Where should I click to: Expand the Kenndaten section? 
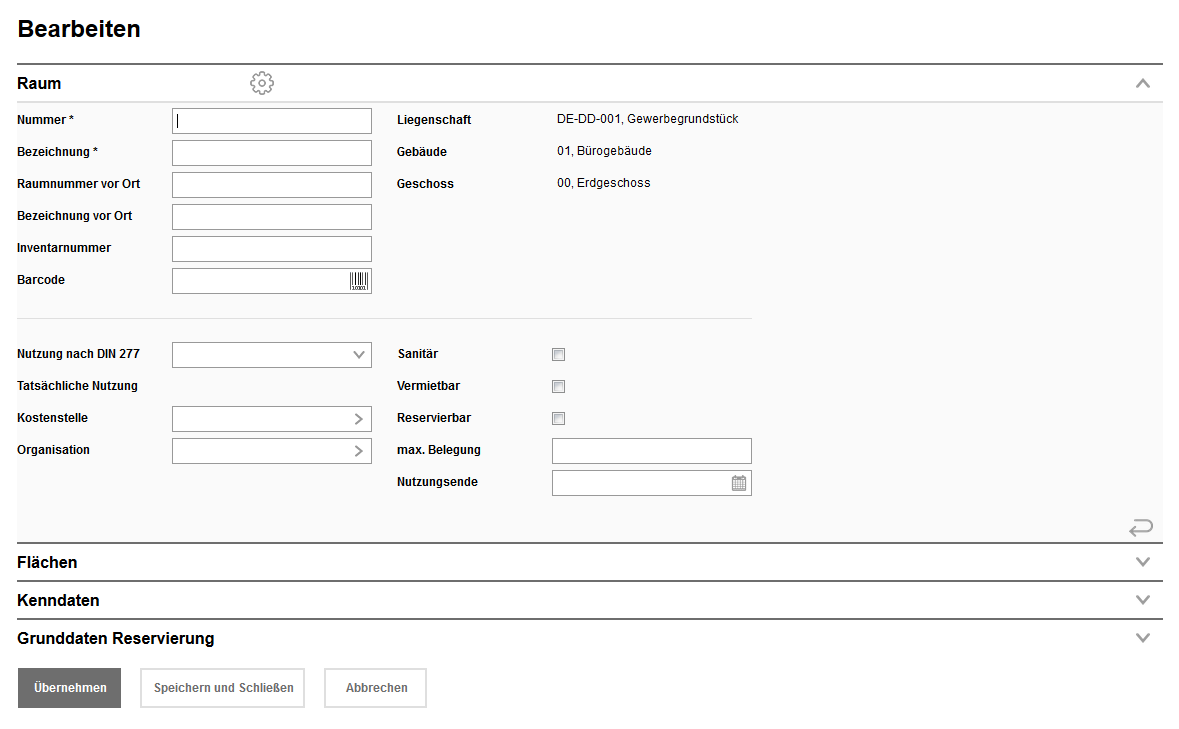(x=1143, y=600)
